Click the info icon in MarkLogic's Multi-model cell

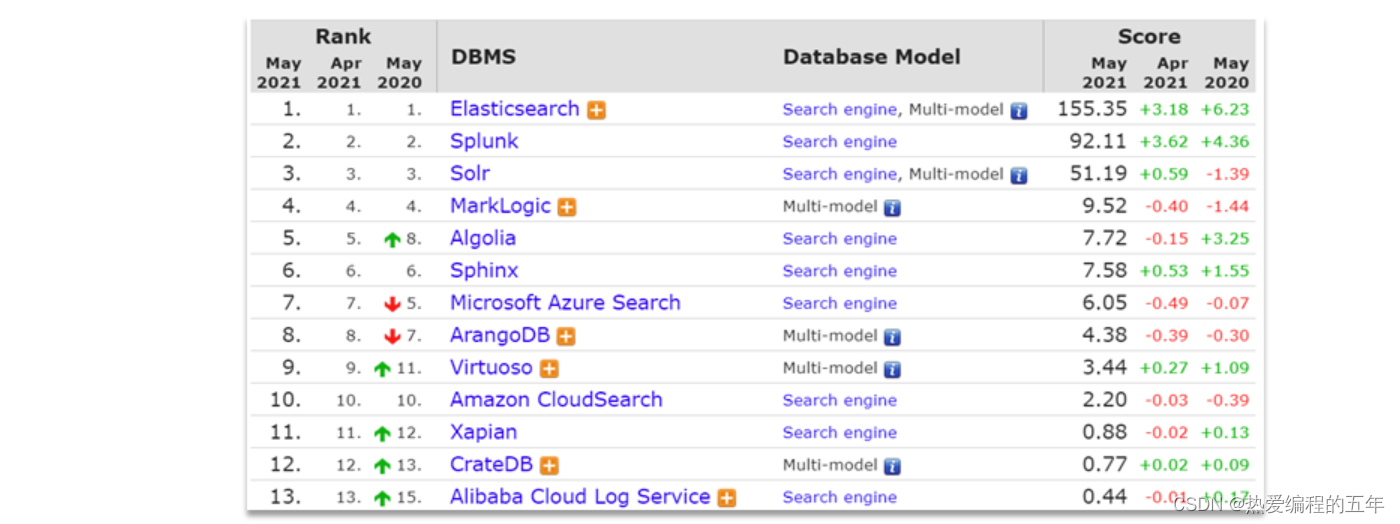click(x=892, y=208)
